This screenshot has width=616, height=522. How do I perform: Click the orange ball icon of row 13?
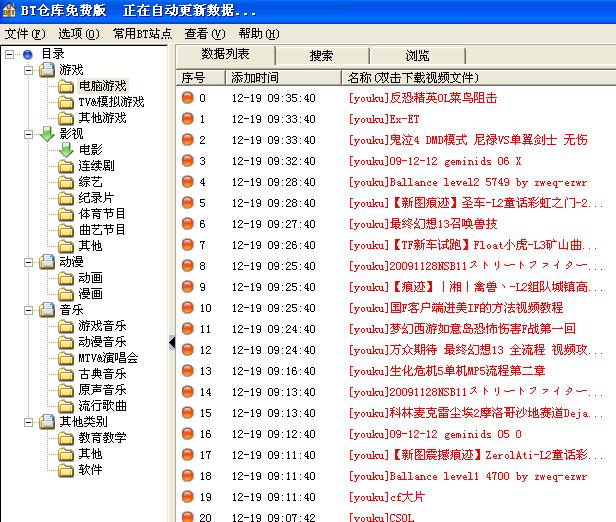[188, 370]
